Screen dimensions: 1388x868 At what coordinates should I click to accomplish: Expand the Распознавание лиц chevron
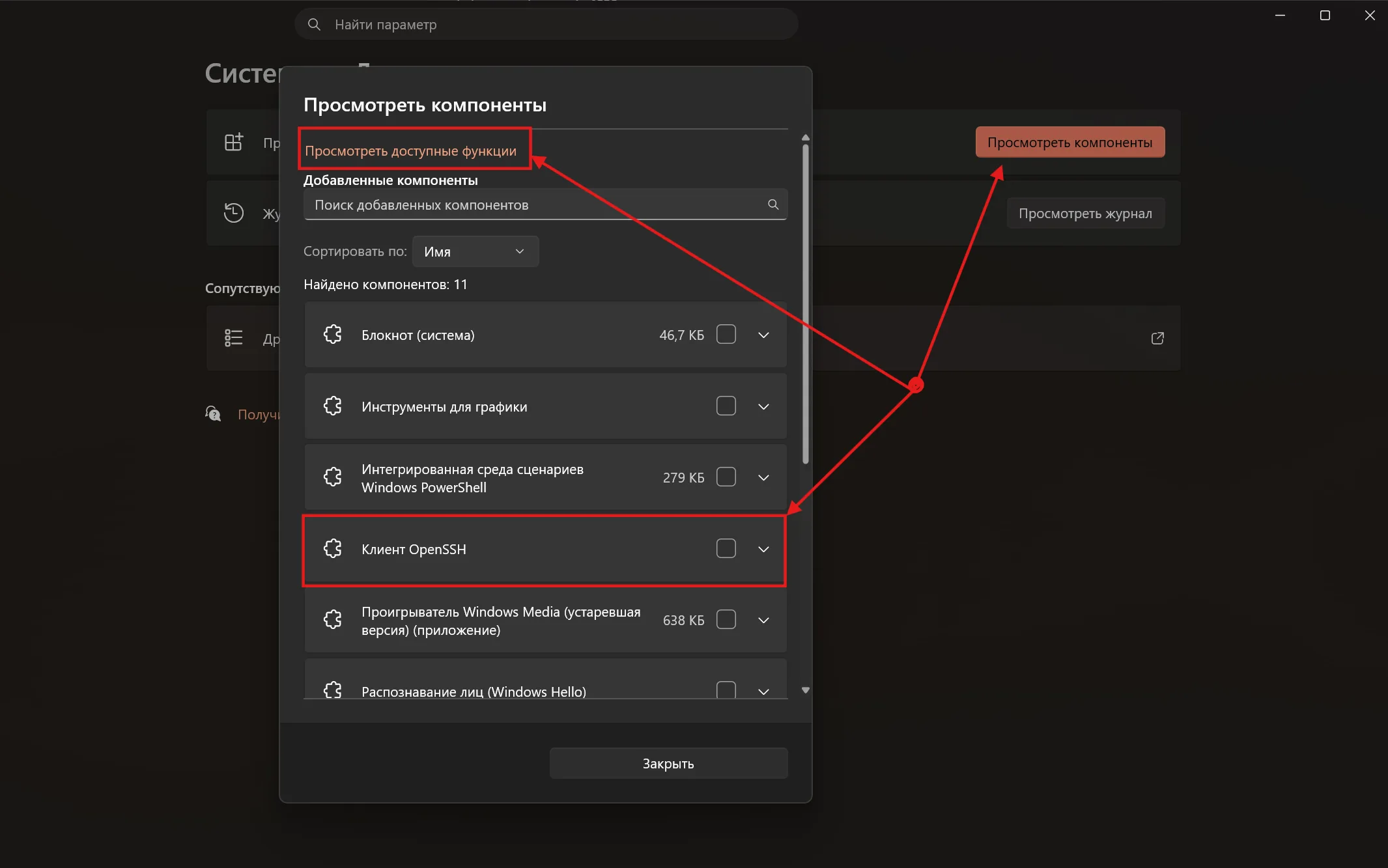(764, 692)
